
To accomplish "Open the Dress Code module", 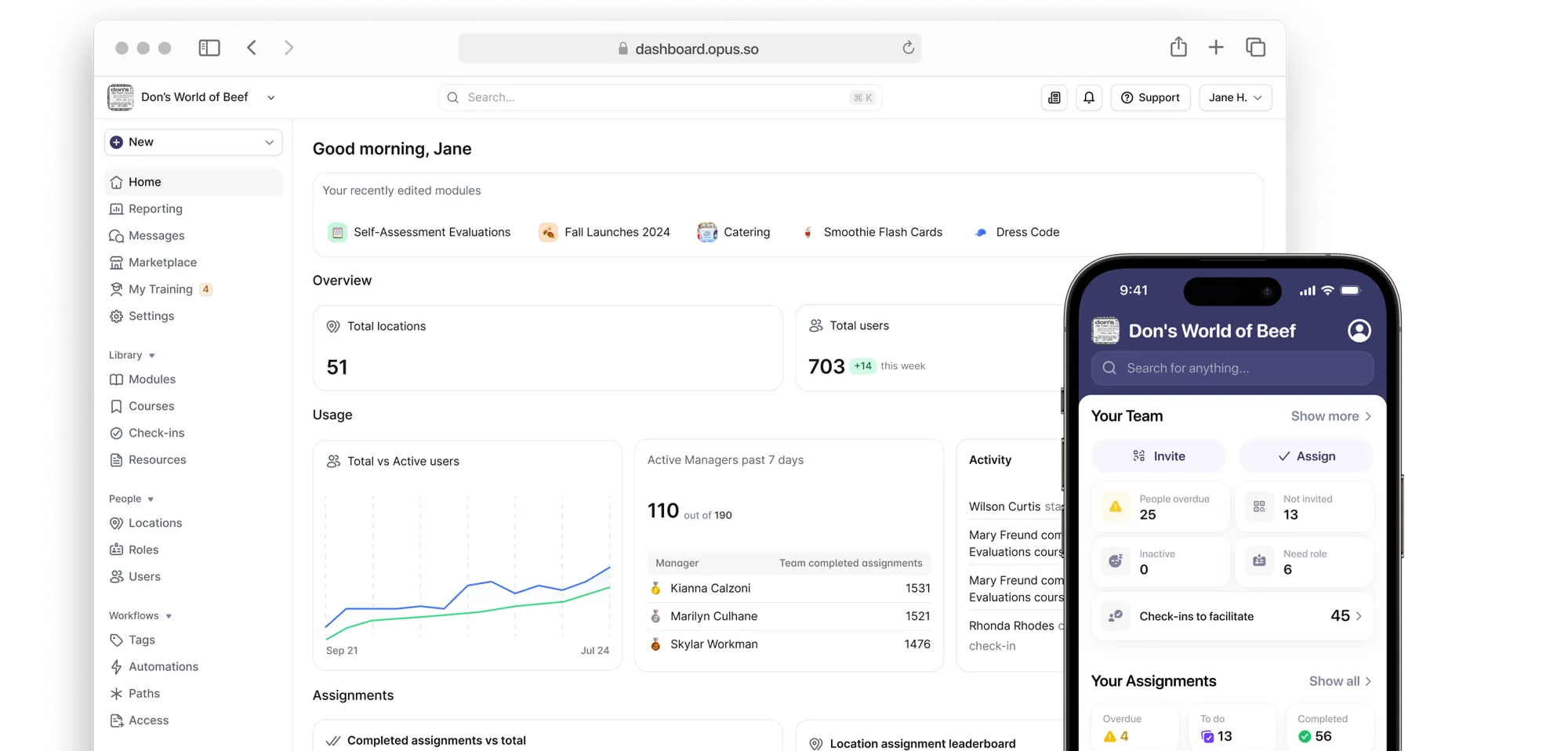I will [1016, 232].
